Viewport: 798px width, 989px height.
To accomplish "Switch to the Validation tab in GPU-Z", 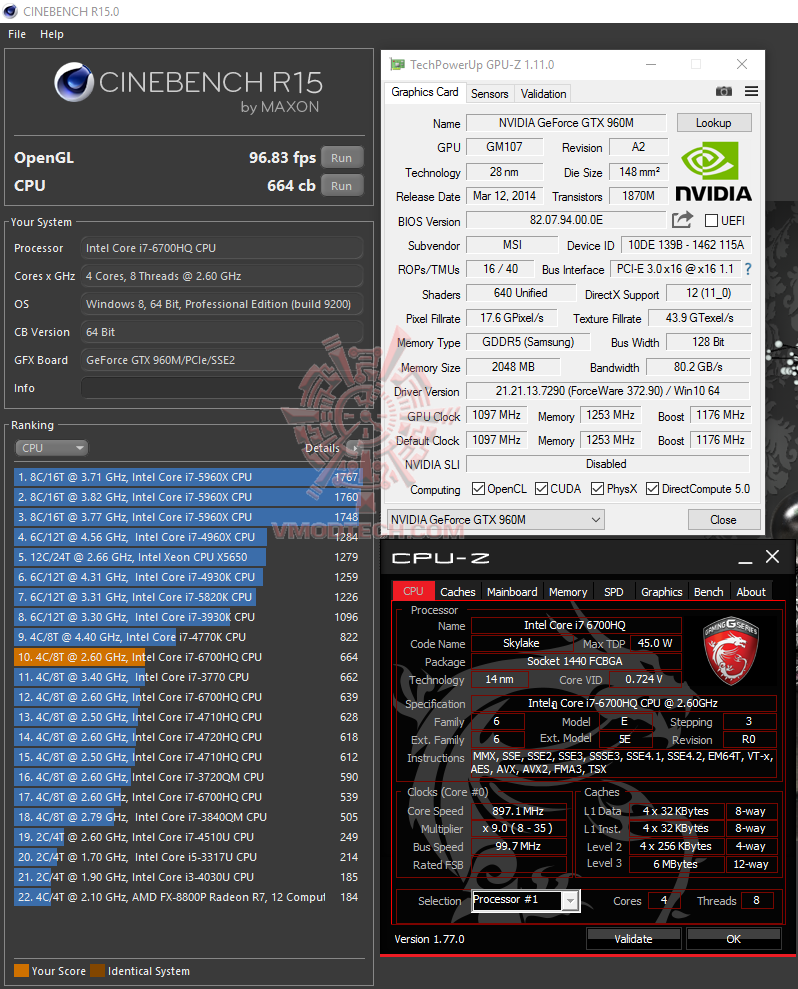I will (543, 94).
